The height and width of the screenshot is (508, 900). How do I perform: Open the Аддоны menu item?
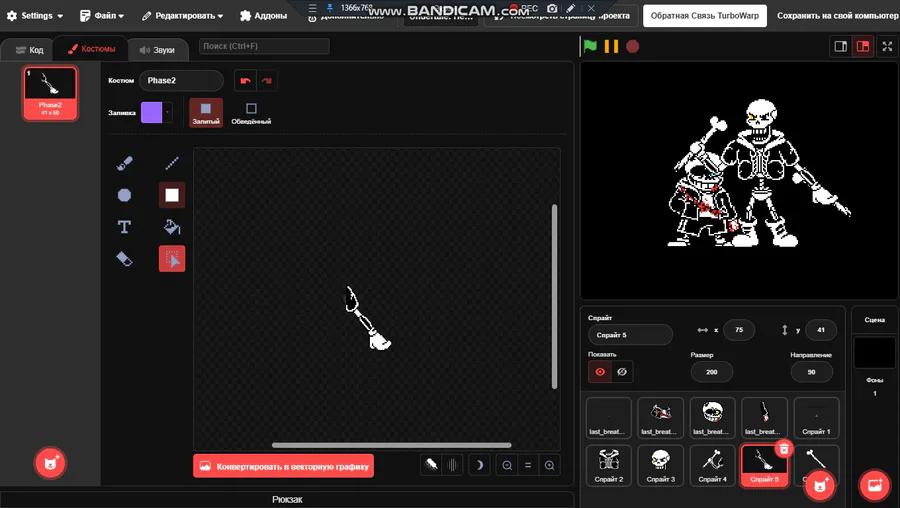point(263,15)
